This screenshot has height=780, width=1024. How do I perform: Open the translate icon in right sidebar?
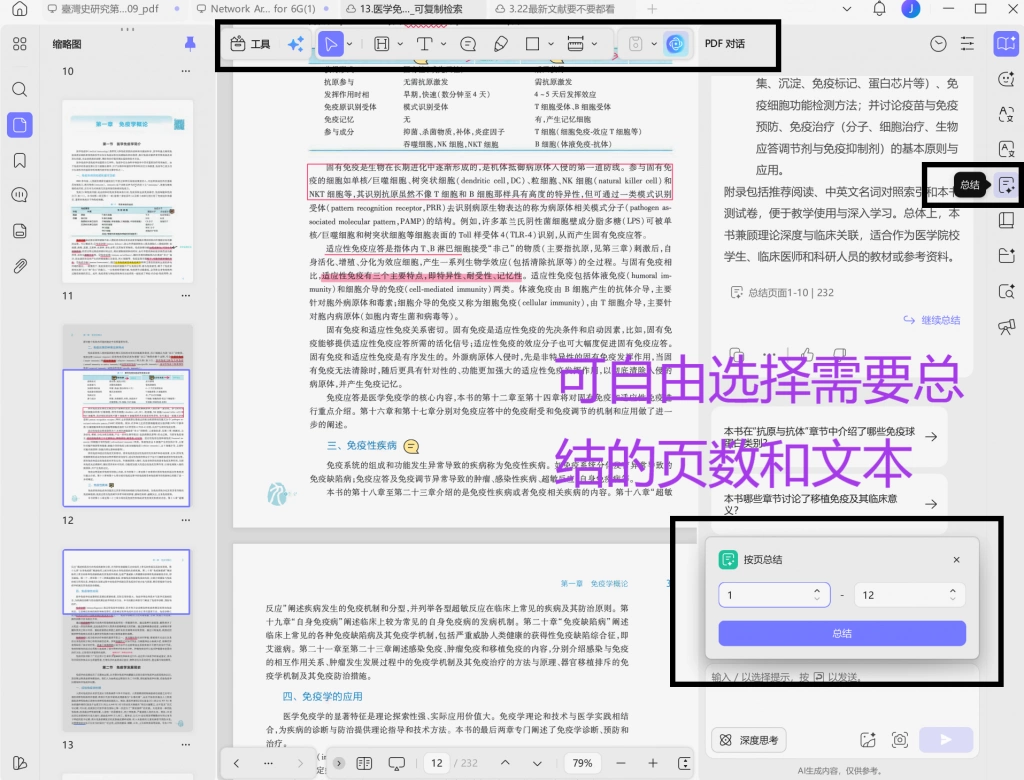[1006, 114]
